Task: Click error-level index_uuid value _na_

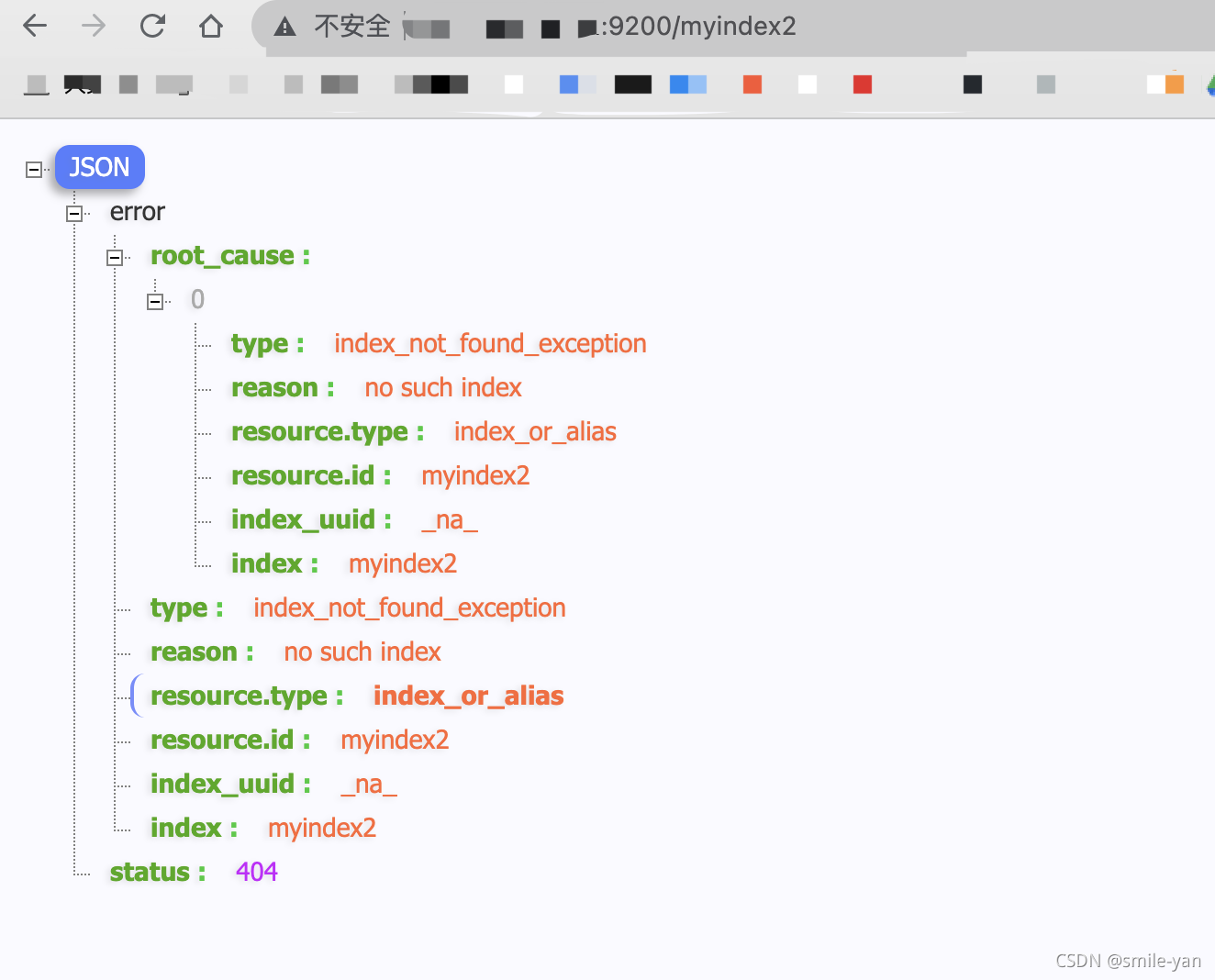Action: coord(369,785)
